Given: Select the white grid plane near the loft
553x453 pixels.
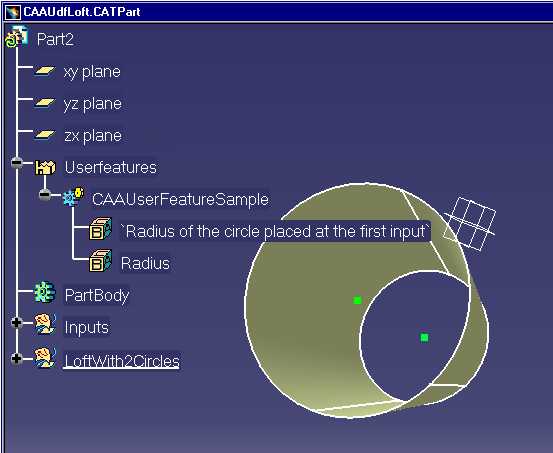Looking at the screenshot, I should coord(470,224).
